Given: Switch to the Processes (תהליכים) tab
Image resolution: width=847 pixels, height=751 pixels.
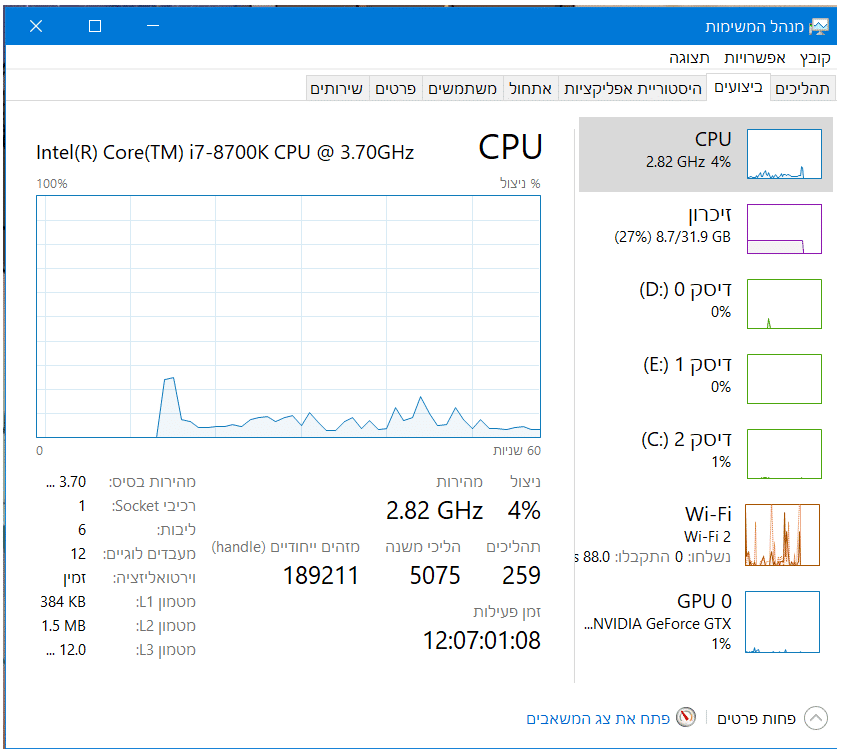Looking at the screenshot, I should 802,89.
